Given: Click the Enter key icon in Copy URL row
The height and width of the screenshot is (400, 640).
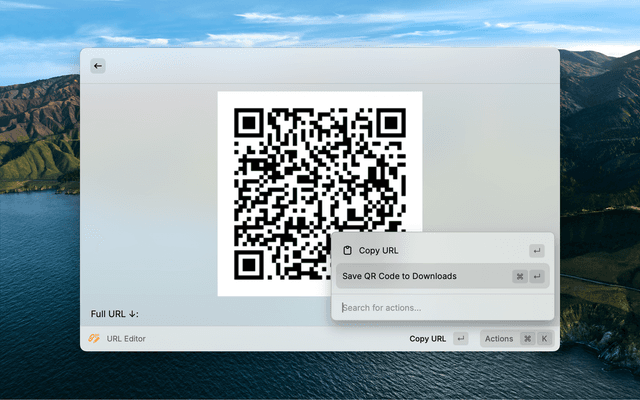Looking at the screenshot, I should click(x=537, y=251).
